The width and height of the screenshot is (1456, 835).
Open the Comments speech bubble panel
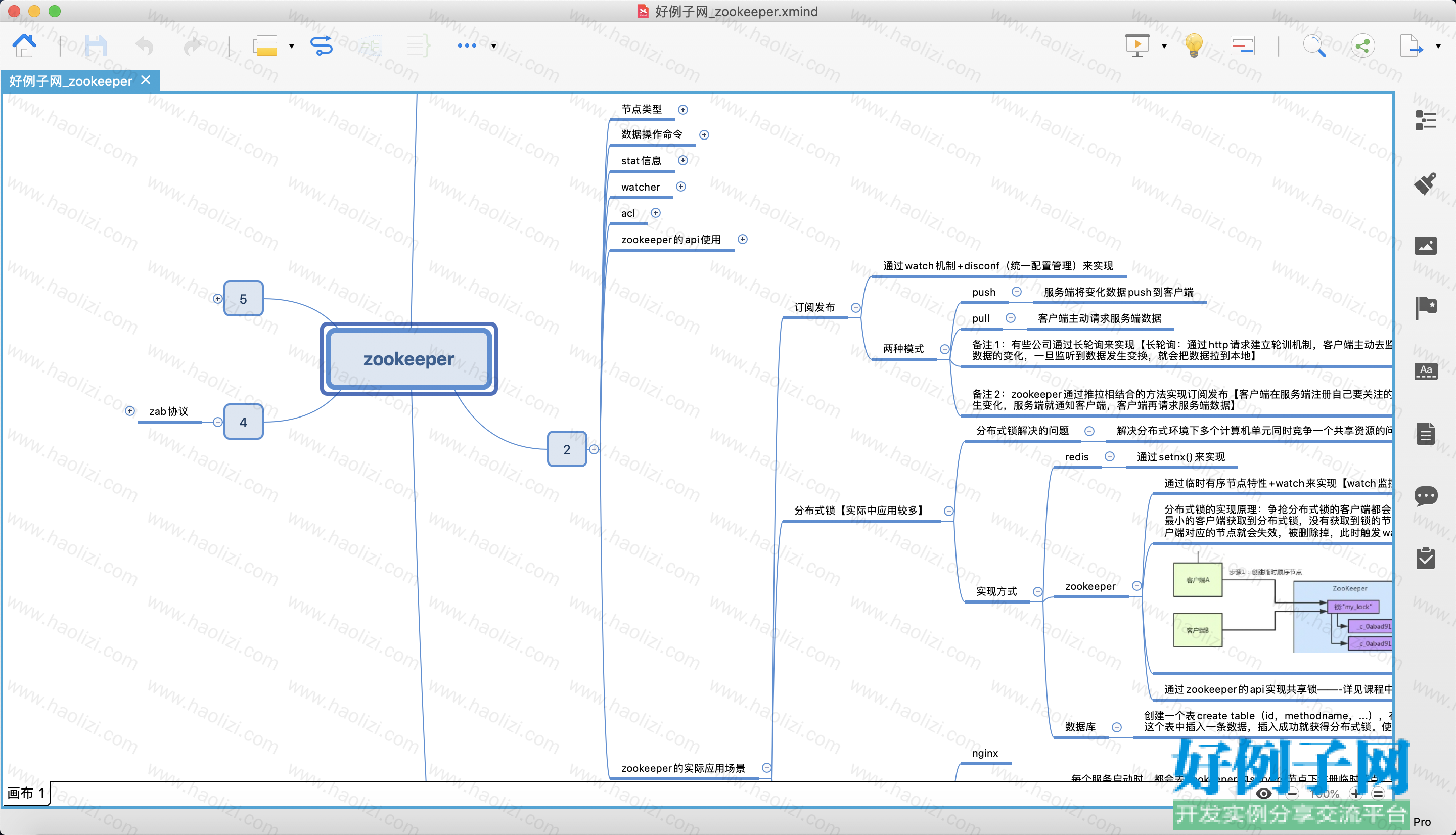click(x=1426, y=496)
